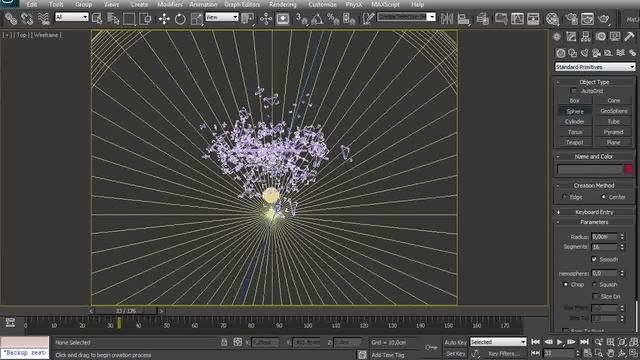This screenshot has width=640, height=360.
Task: Open the Edit menu
Action: coord(32,4)
